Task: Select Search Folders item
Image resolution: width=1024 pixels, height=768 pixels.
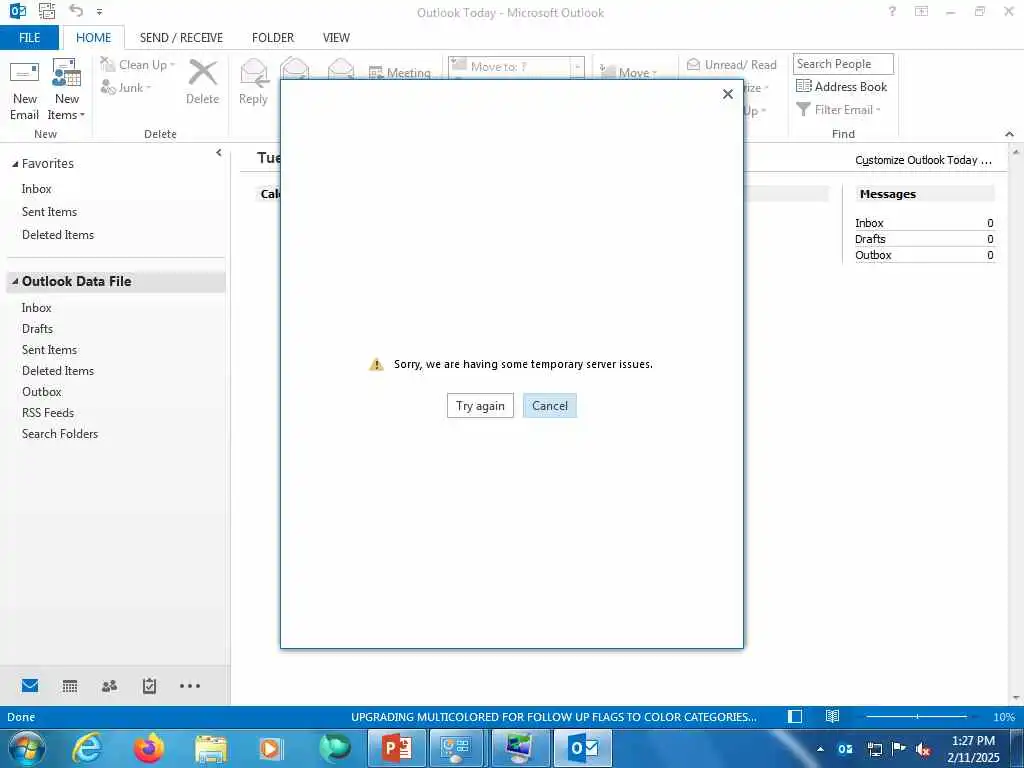Action: 60,434
